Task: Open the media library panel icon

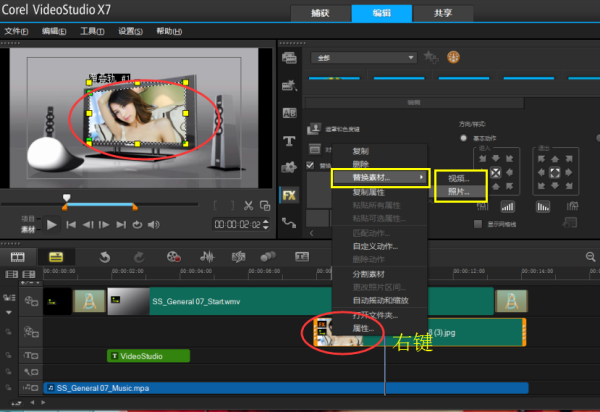Action: [x=289, y=58]
